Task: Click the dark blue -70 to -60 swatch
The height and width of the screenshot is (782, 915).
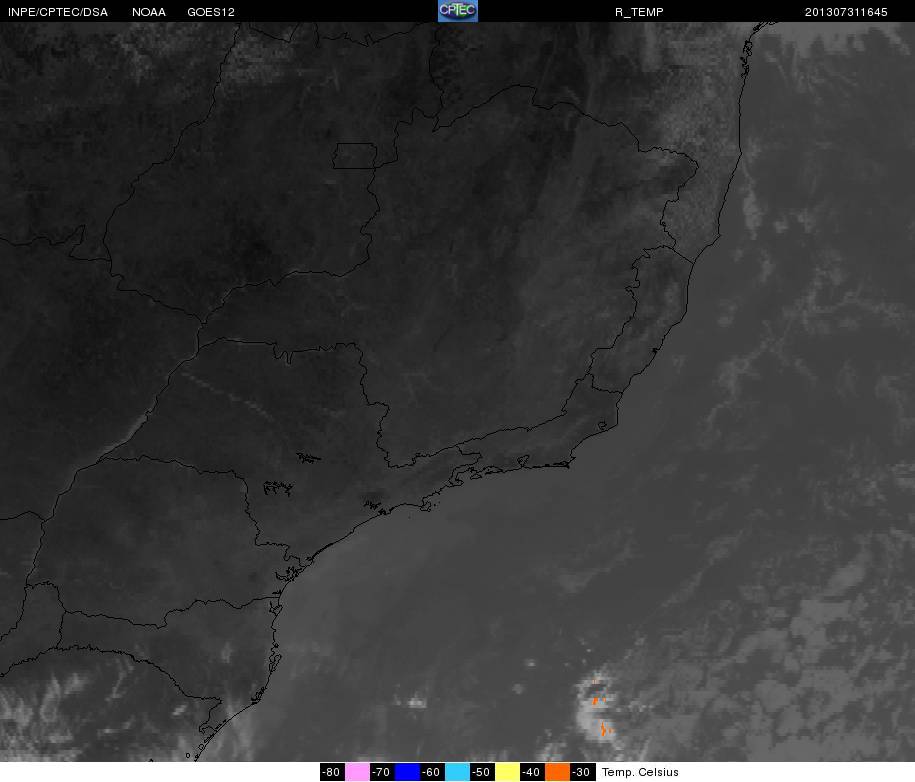Action: pos(407,772)
